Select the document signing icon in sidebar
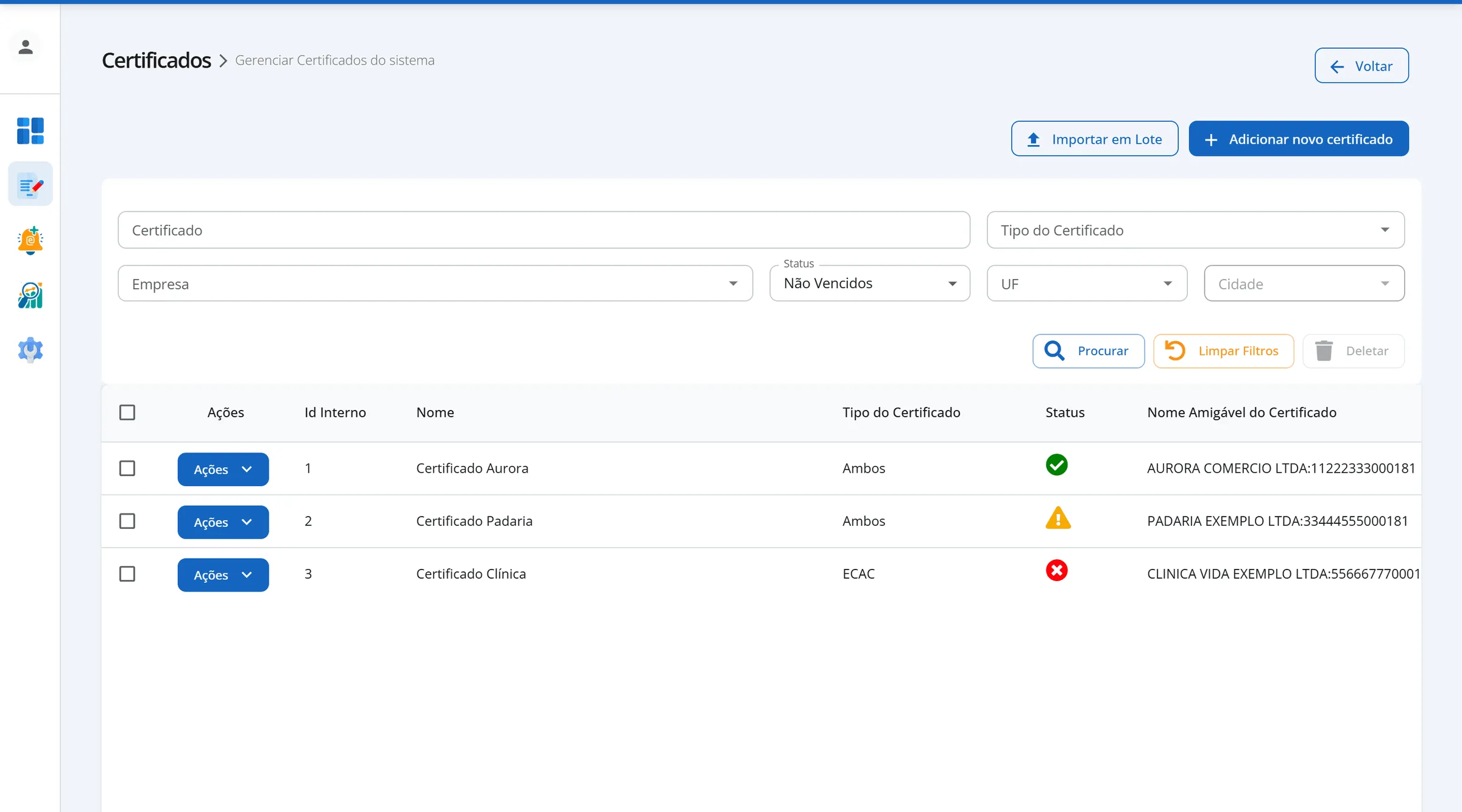The height and width of the screenshot is (812, 1462). pyautogui.click(x=30, y=184)
